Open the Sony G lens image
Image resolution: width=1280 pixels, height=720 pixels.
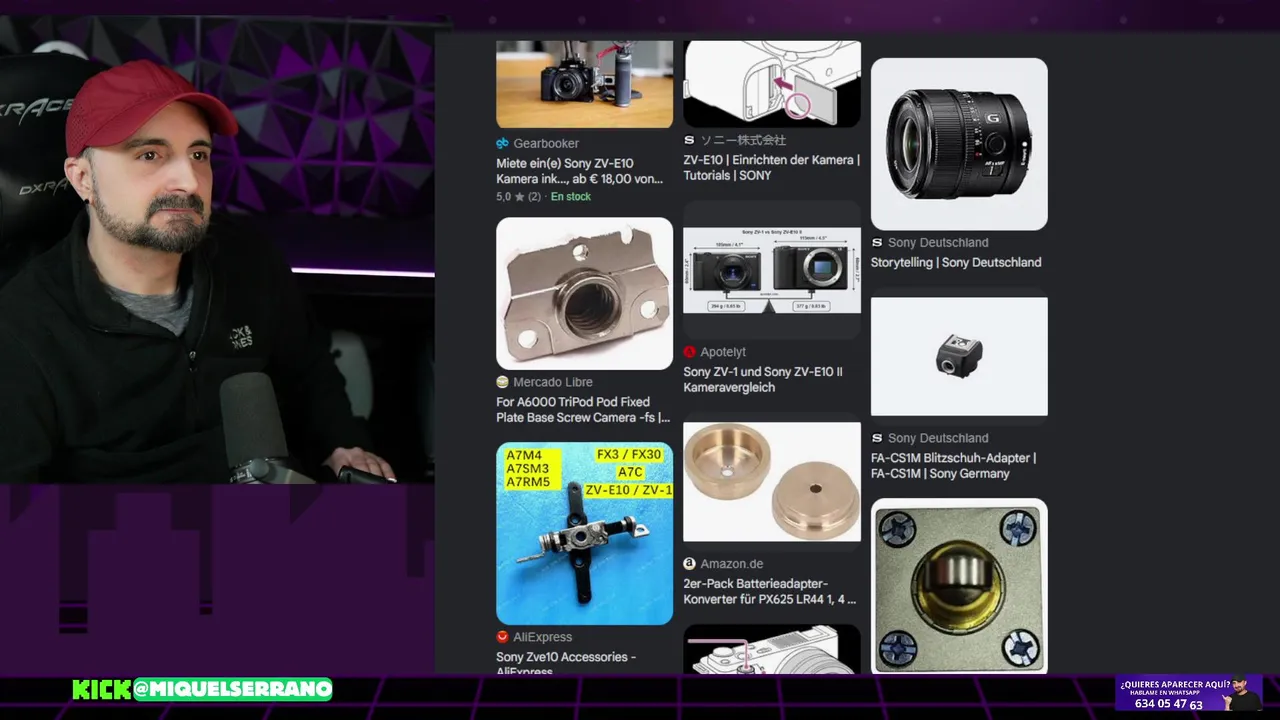coord(959,144)
